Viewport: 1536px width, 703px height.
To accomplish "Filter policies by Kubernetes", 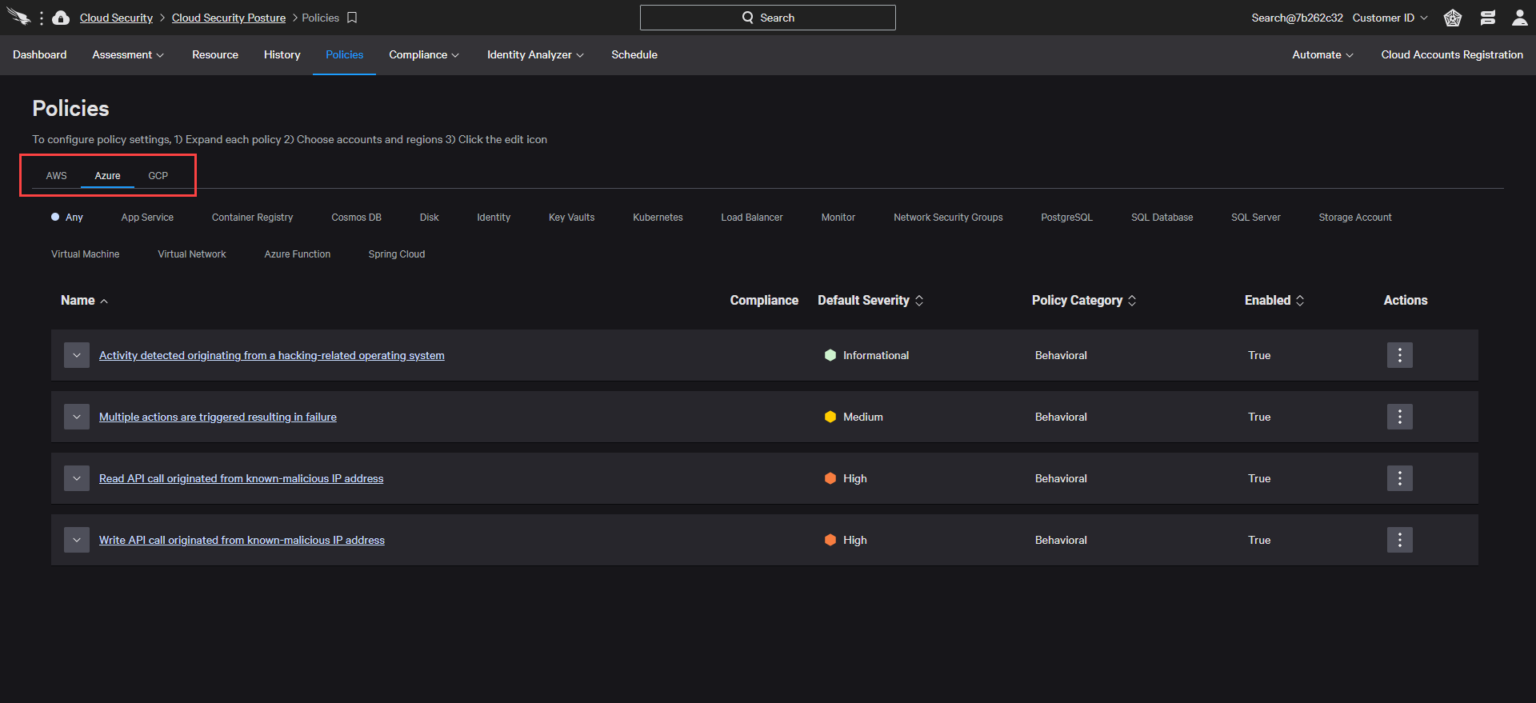I will 657,217.
